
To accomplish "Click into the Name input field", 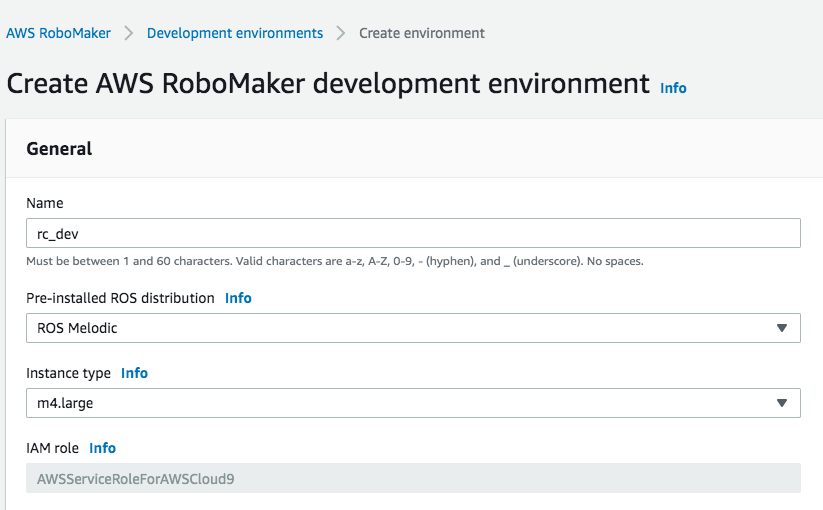I will [413, 233].
